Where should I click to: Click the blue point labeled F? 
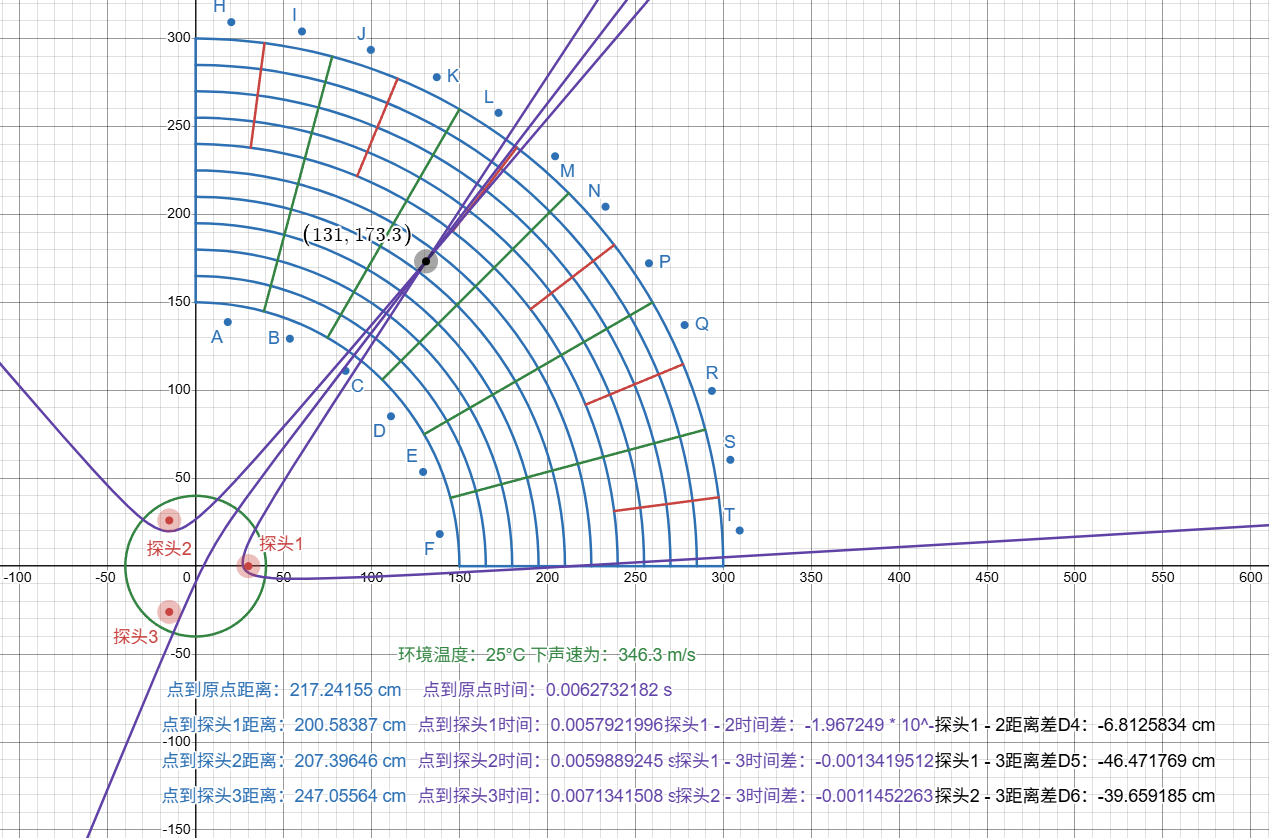tap(440, 534)
